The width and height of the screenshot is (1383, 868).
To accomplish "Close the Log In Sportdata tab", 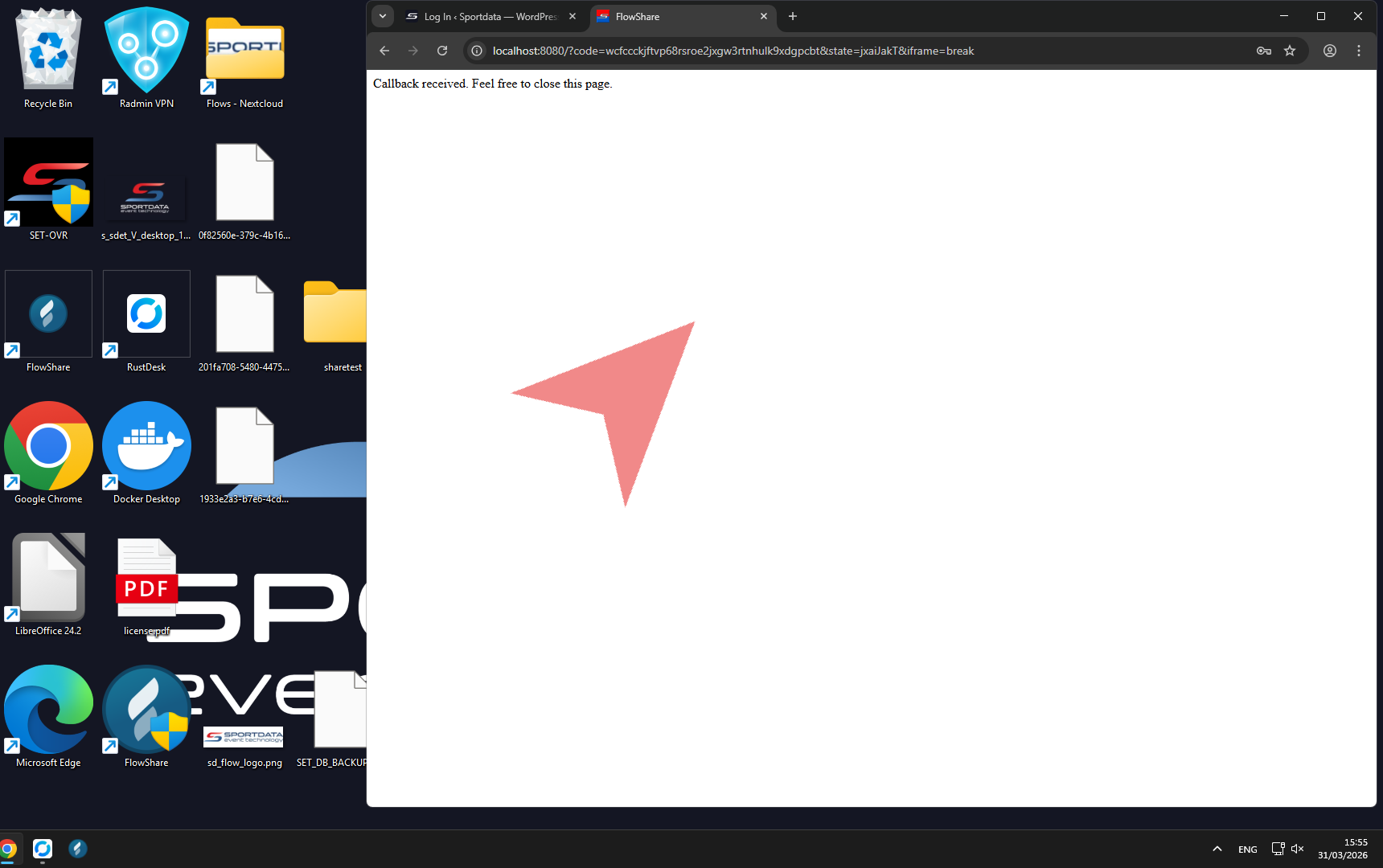I will point(572,16).
